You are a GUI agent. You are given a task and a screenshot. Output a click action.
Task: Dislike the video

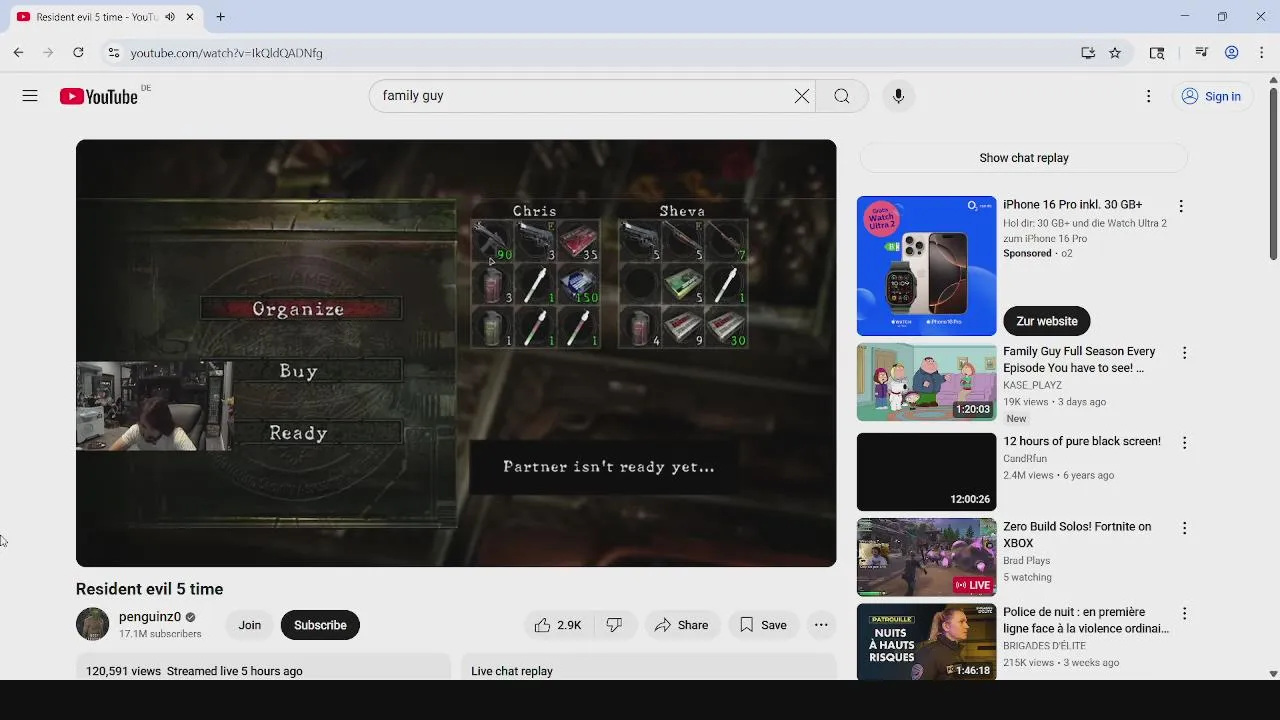tap(614, 625)
